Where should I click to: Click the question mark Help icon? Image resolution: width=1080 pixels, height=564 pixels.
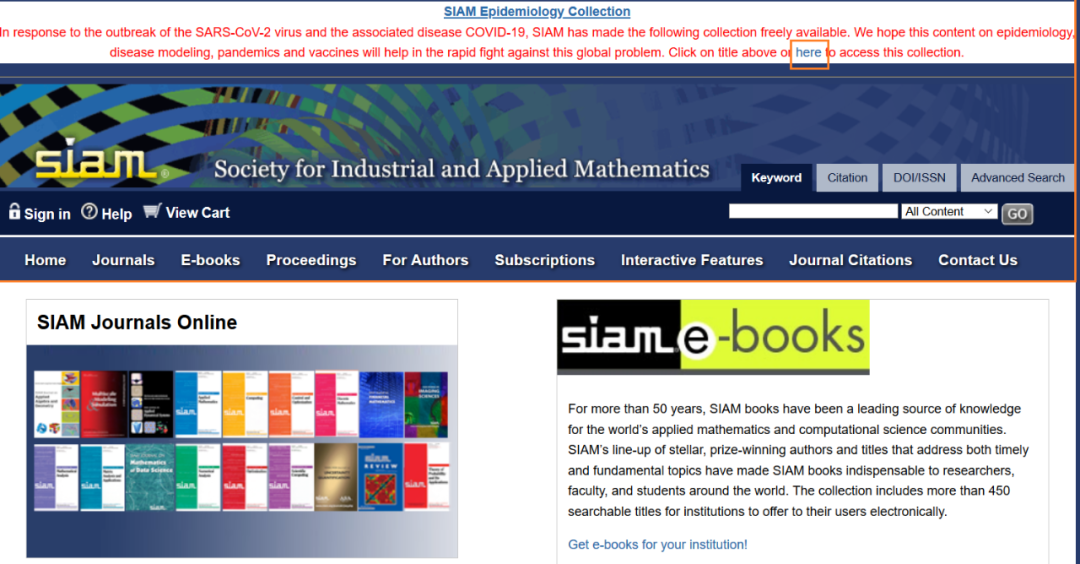pyautogui.click(x=89, y=212)
